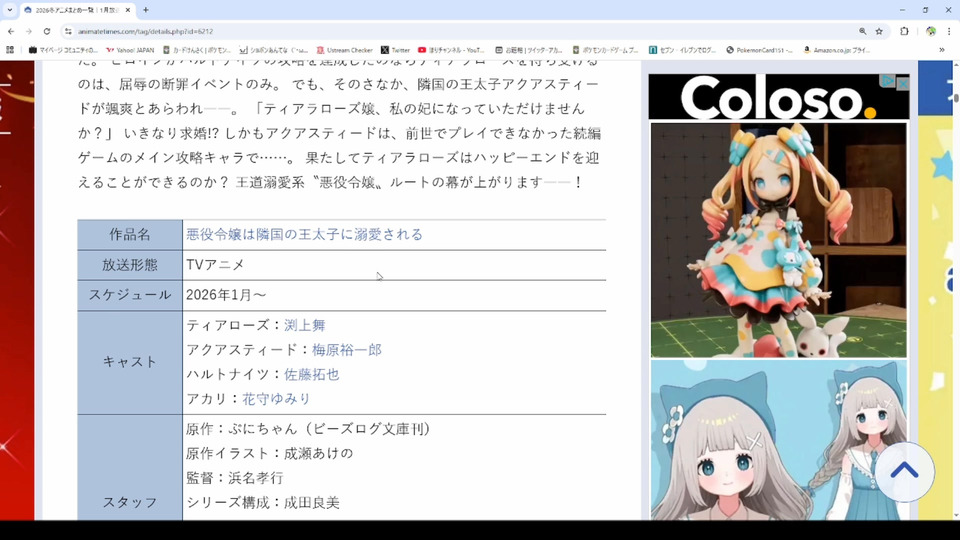The height and width of the screenshot is (540, 960).
Task: Open the zoom magnifier icon in address bar
Action: [x=863, y=31]
